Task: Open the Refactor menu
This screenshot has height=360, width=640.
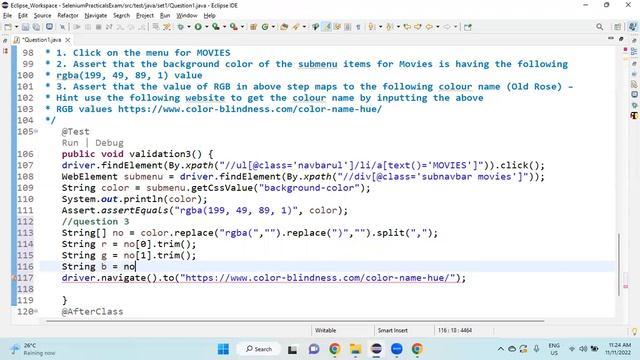Action: pos(68,16)
